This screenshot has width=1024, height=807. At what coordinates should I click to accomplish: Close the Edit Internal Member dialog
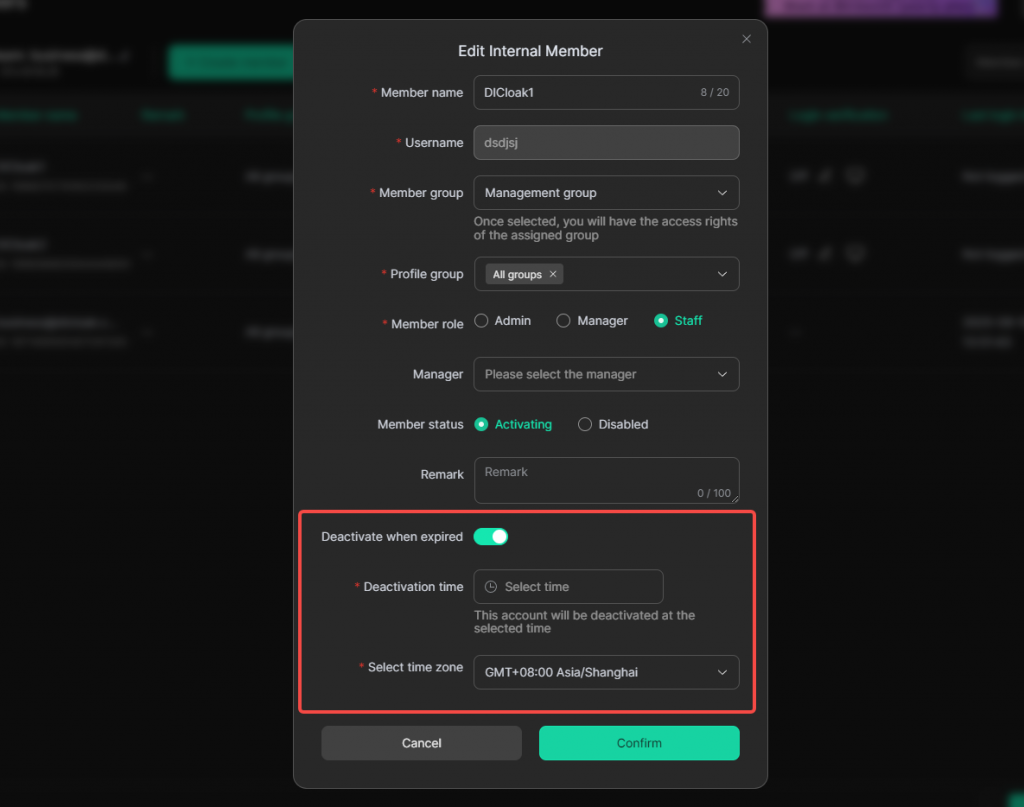click(x=746, y=39)
